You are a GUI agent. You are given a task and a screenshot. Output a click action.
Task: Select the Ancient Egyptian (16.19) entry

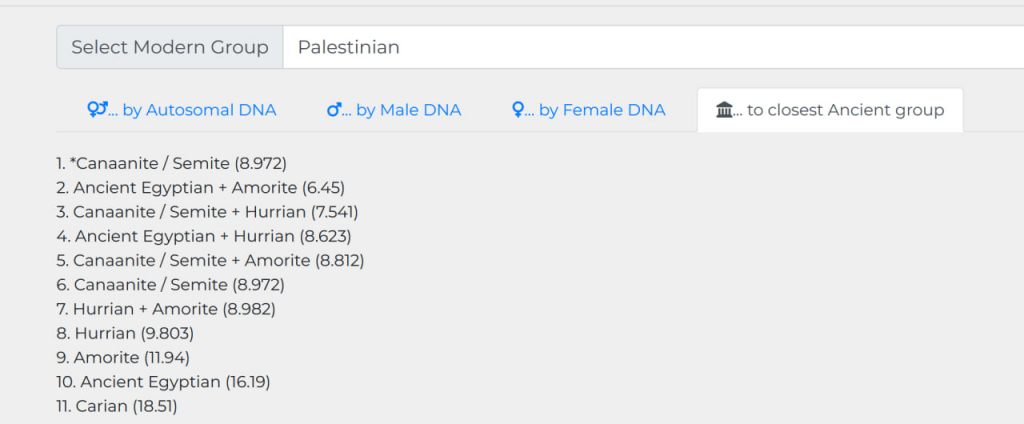click(x=163, y=382)
